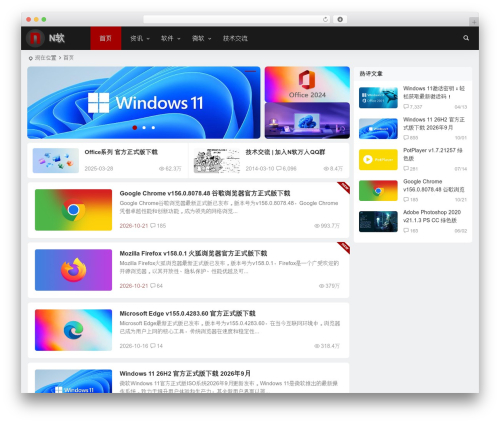The width and height of the screenshot is (500, 423).
Task: Click the purple Windows desktop banner image
Action: tap(307, 120)
